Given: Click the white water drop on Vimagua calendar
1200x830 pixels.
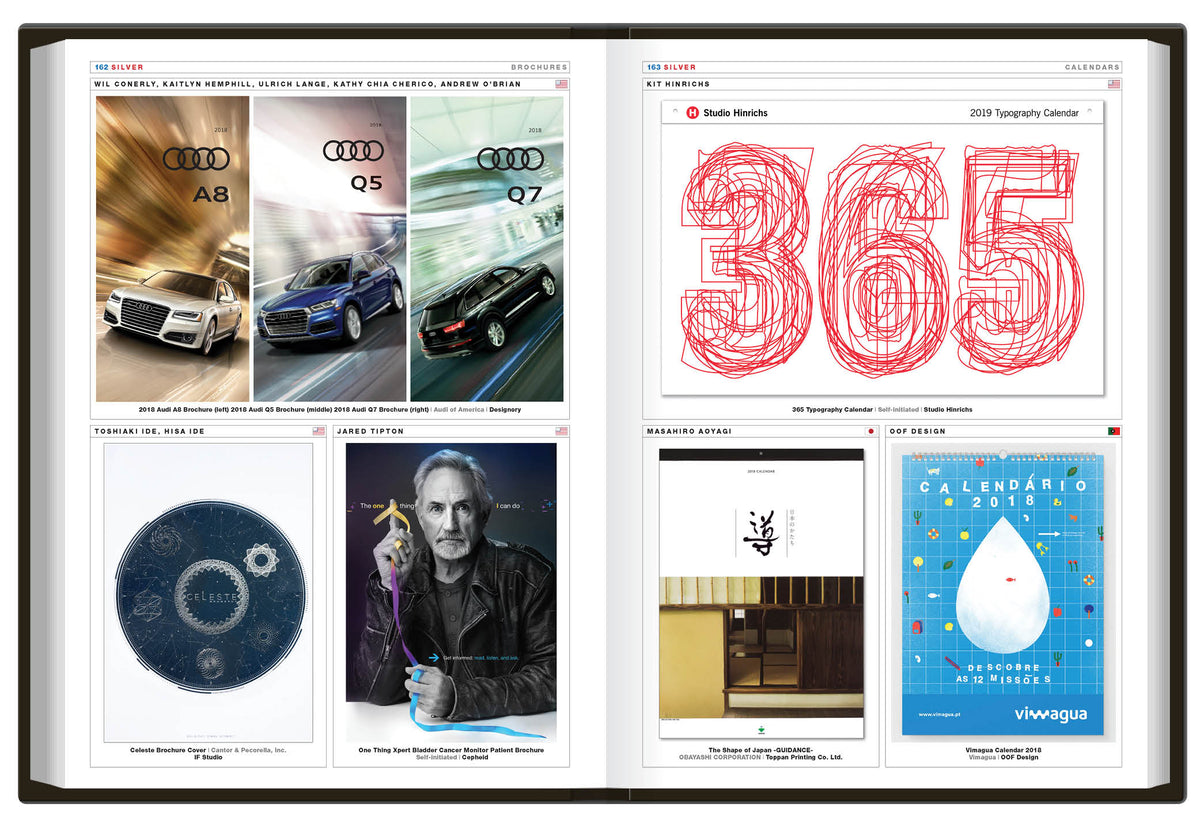Looking at the screenshot, I should (x=1004, y=588).
